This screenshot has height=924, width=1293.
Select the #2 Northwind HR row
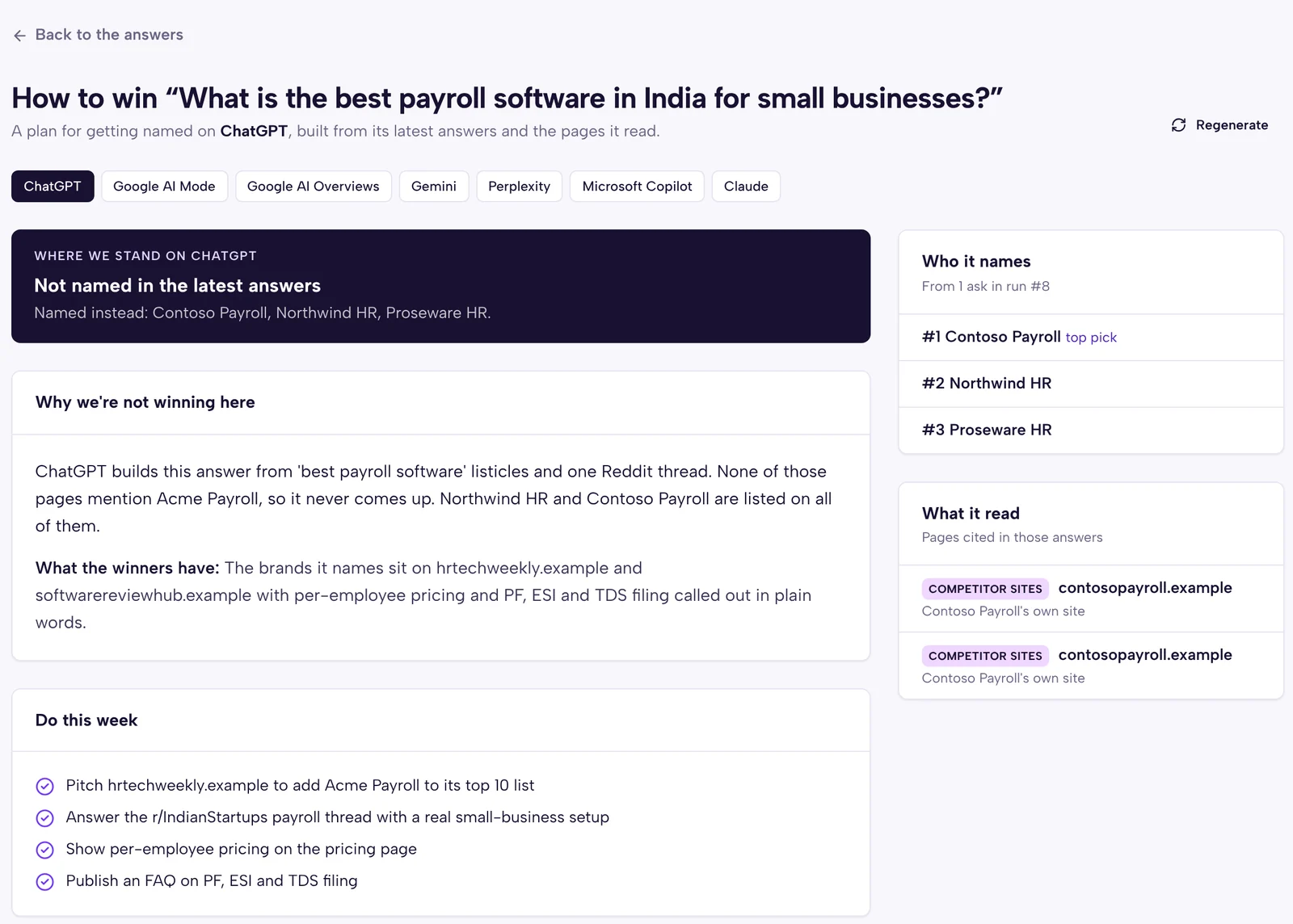coord(1091,384)
